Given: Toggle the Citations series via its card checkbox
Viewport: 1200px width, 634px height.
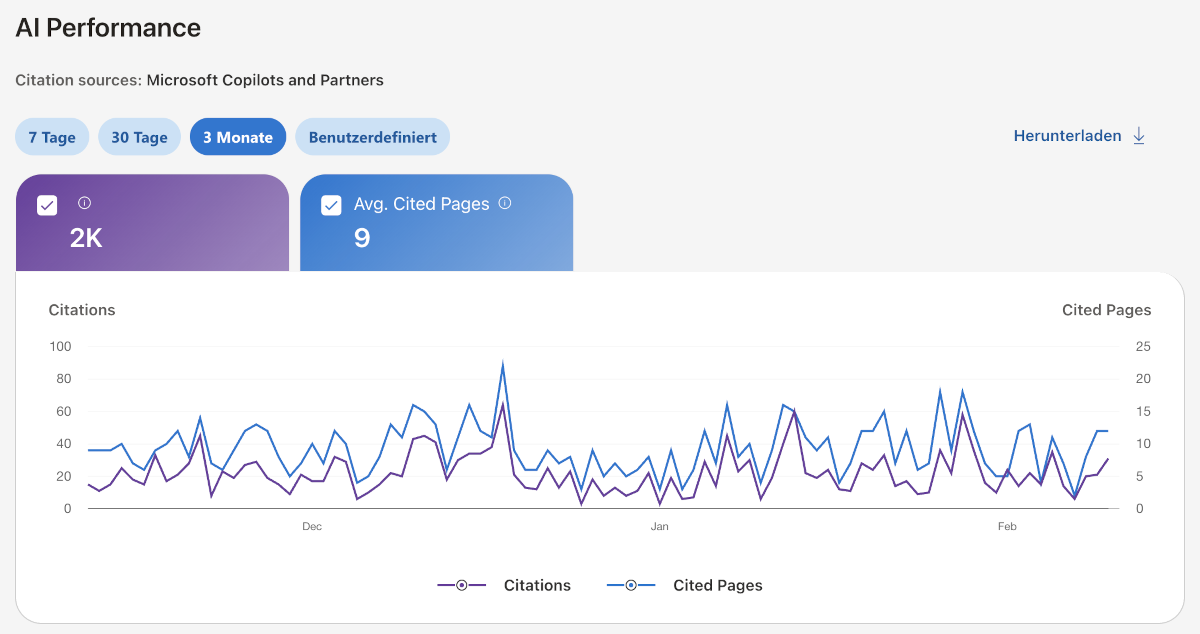Looking at the screenshot, I should pyautogui.click(x=46, y=204).
